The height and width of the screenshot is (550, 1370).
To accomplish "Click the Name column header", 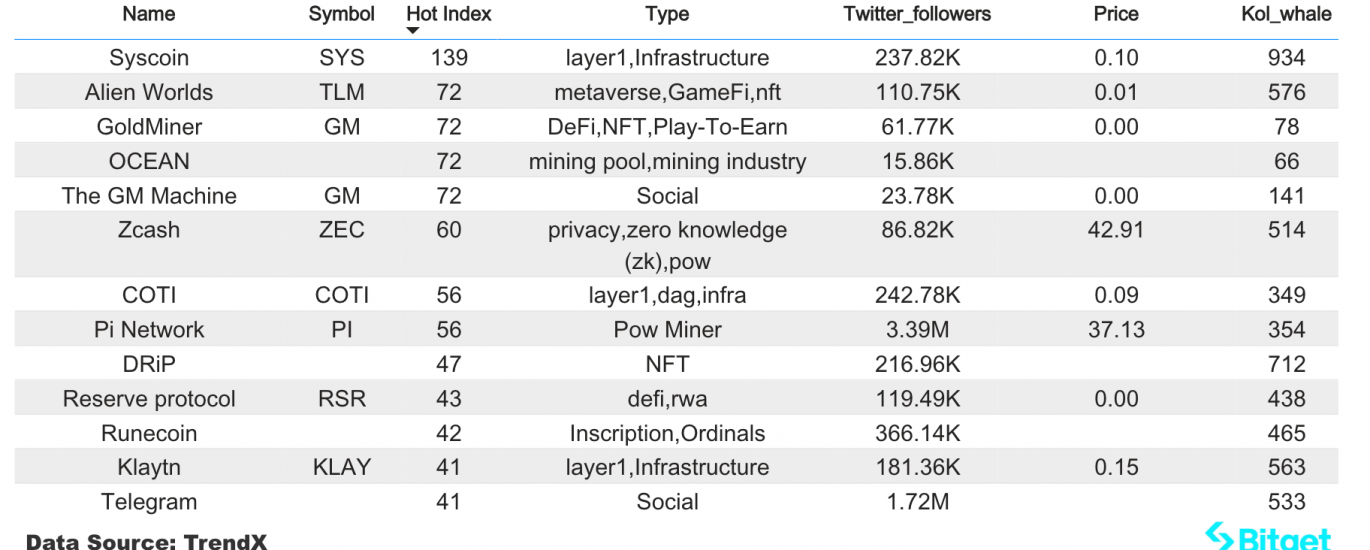I will point(149,14).
